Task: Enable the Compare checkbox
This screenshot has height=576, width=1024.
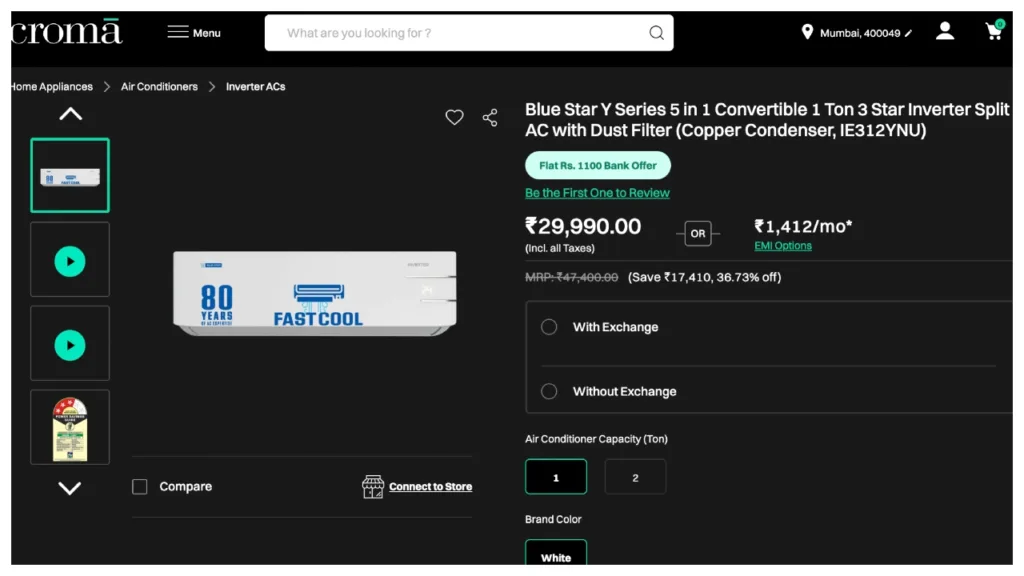Action: tap(139, 486)
